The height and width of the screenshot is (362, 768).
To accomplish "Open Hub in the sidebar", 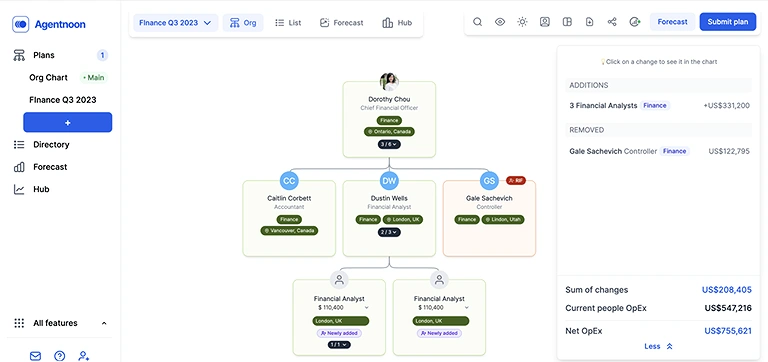I will pyautogui.click(x=41, y=189).
